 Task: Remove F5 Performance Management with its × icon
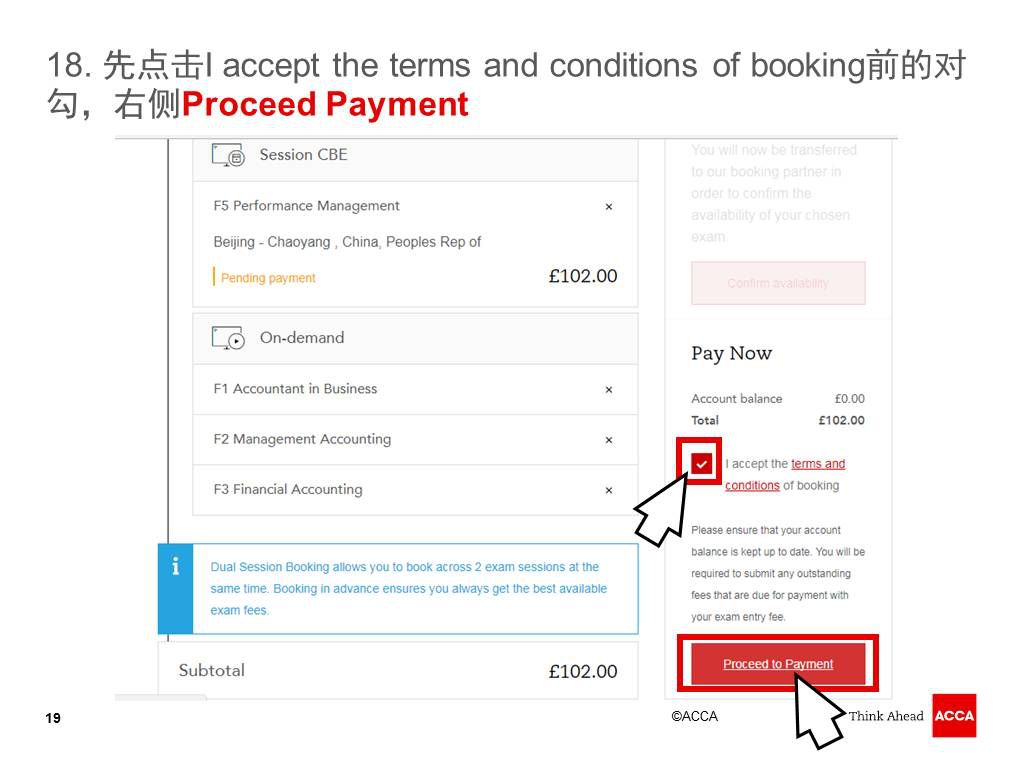pyautogui.click(x=609, y=206)
